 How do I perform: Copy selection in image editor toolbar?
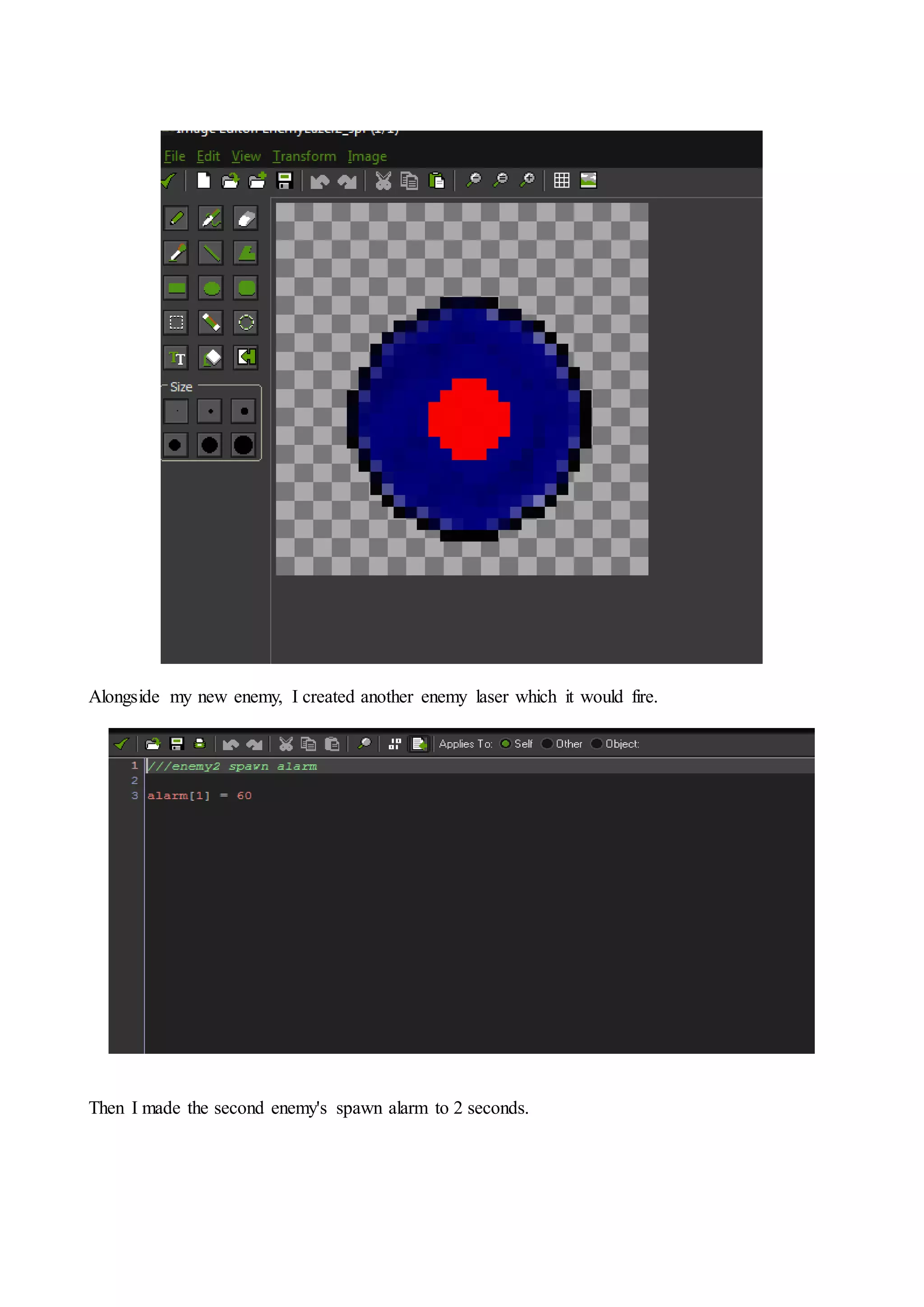(x=409, y=181)
